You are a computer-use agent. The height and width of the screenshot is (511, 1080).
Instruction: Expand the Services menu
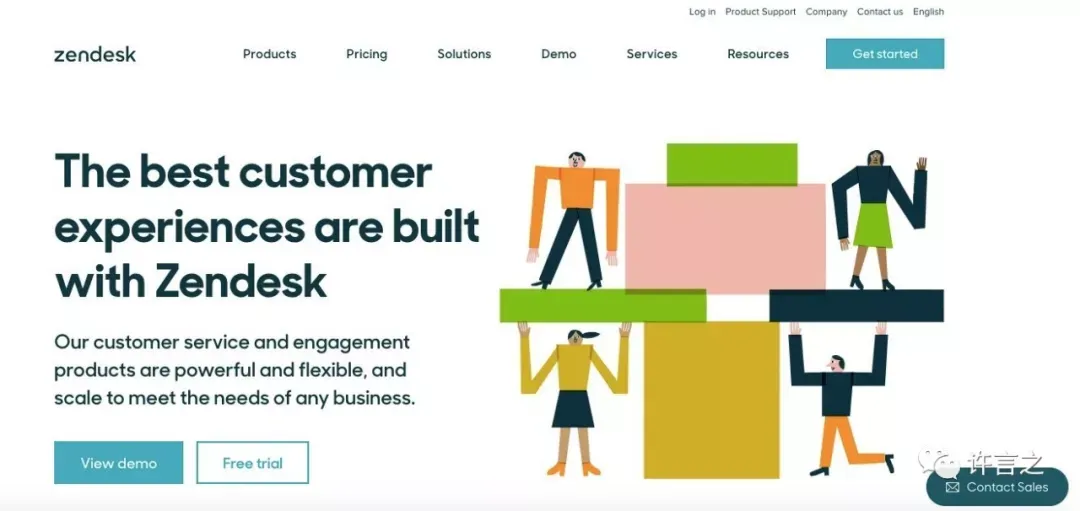click(652, 54)
